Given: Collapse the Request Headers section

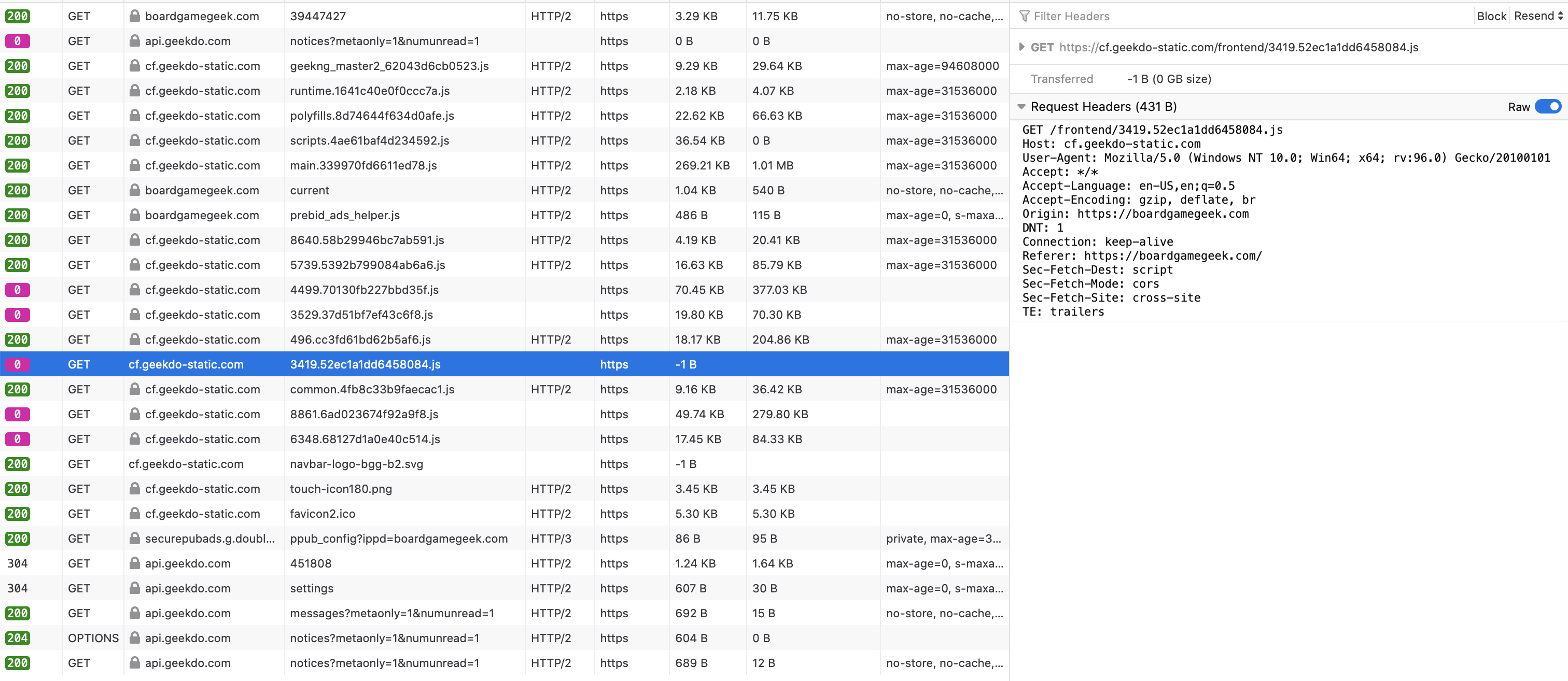Looking at the screenshot, I should [1021, 106].
